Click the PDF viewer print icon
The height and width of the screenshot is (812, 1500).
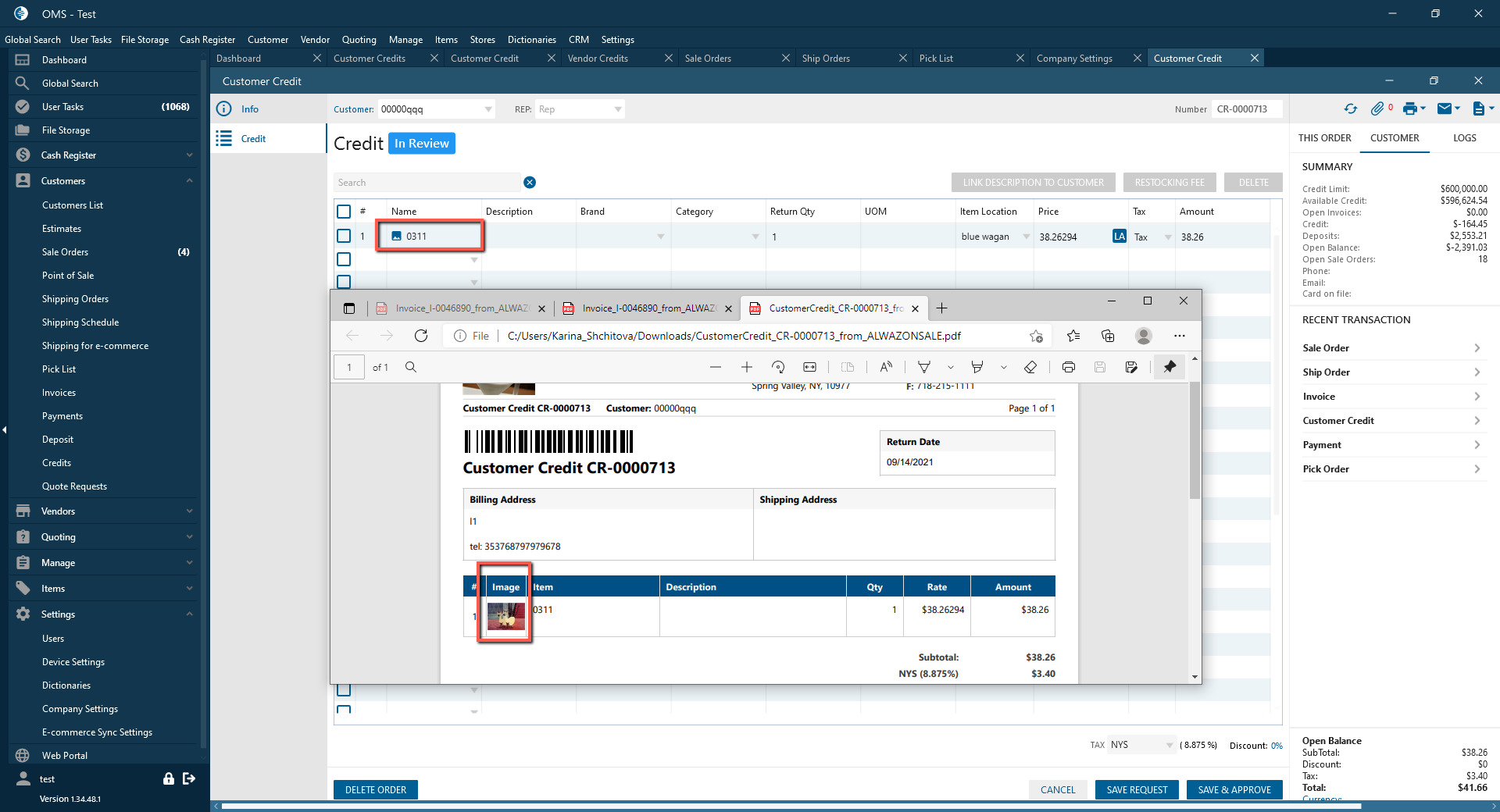tap(1068, 367)
